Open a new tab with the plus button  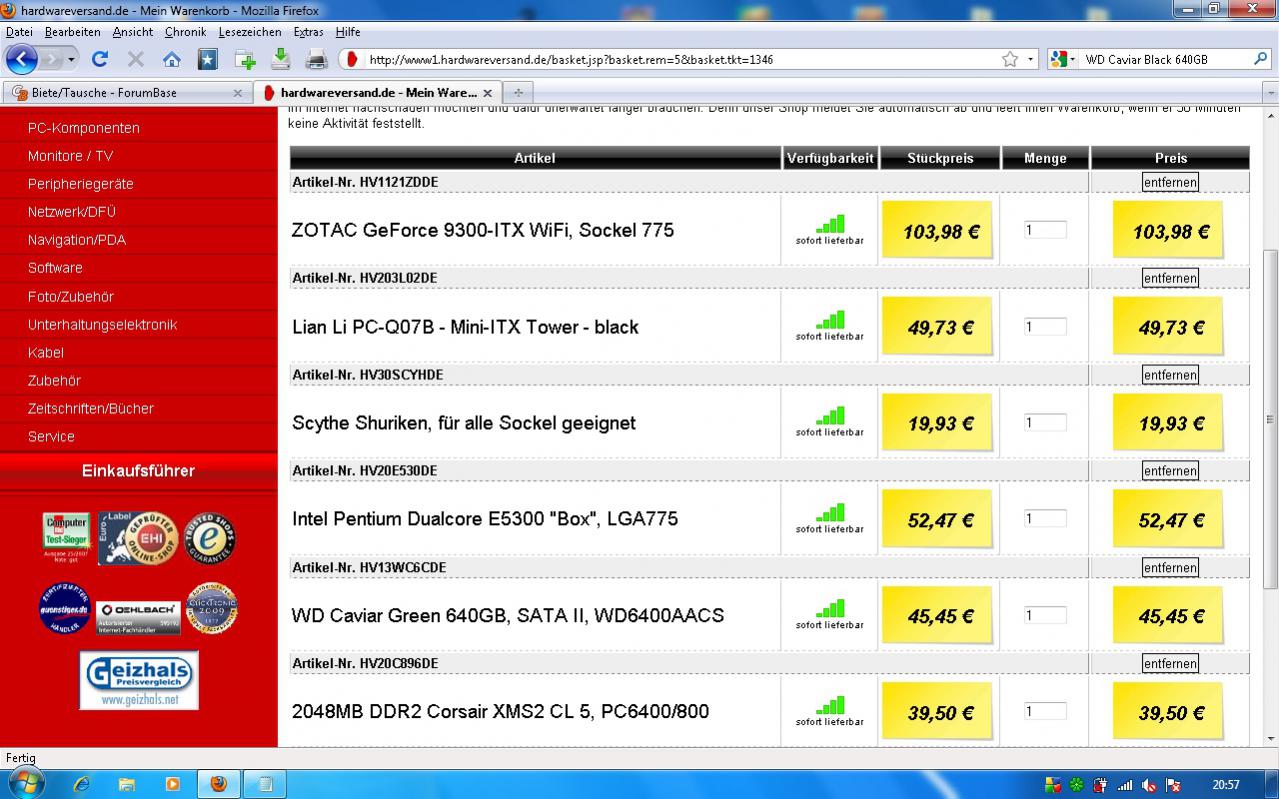518,92
